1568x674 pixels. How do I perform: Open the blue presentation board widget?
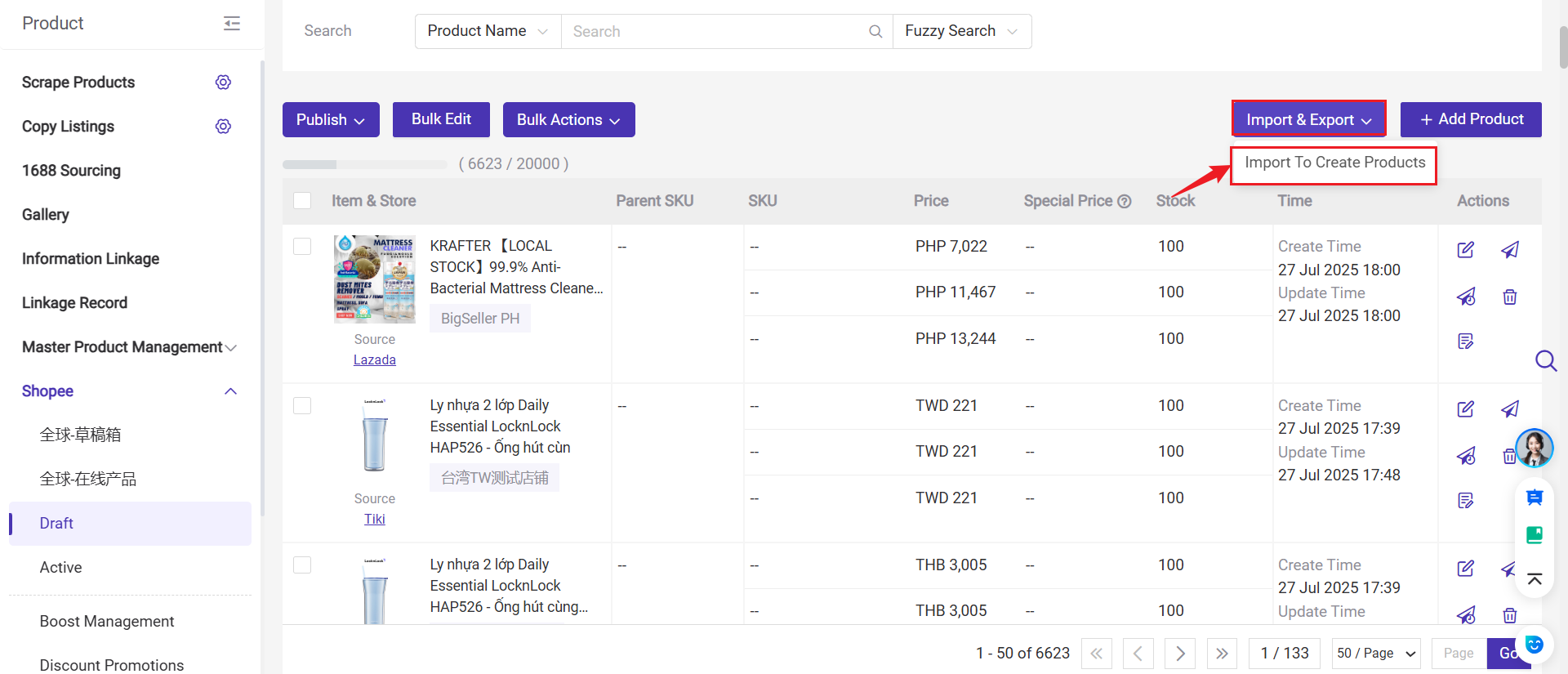[1535, 497]
